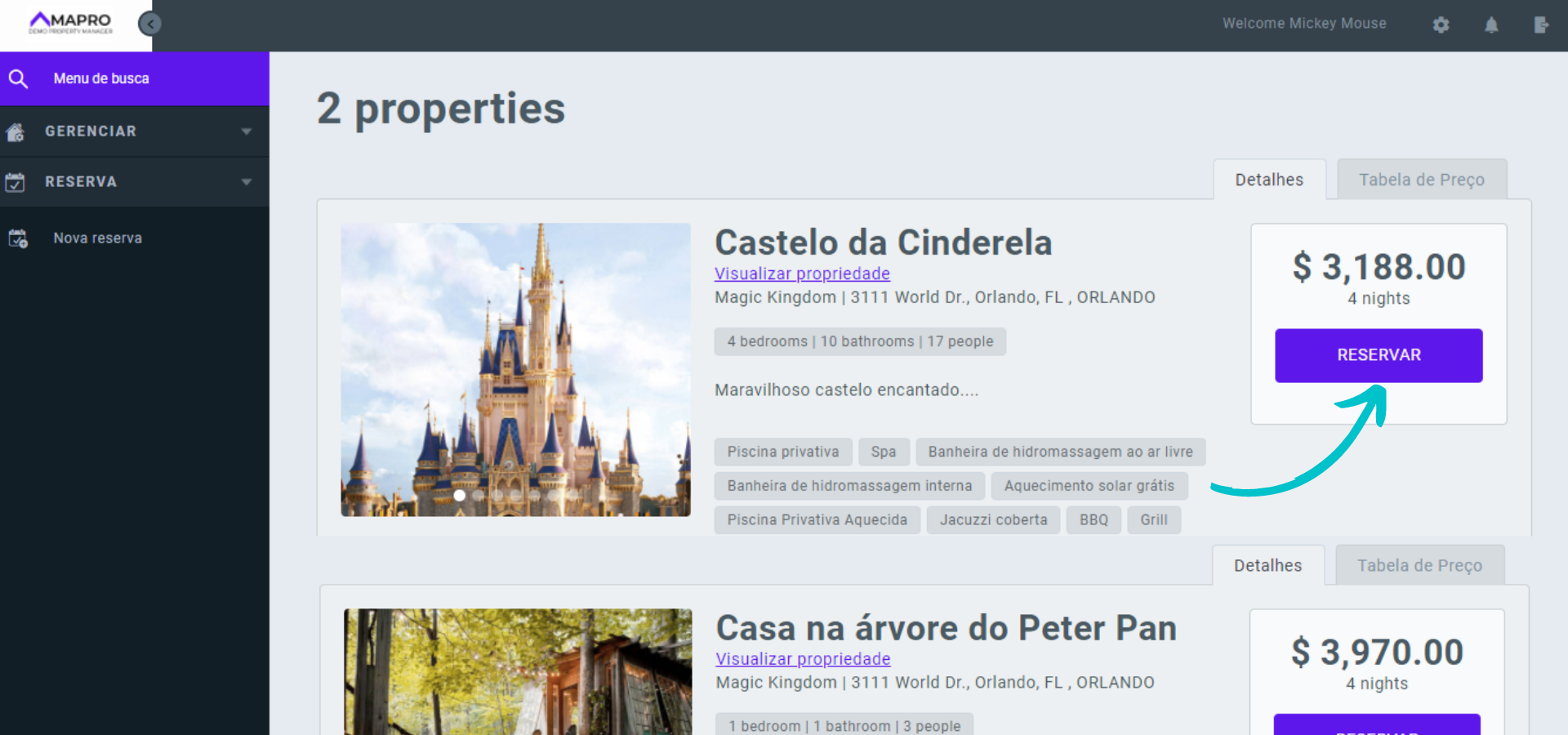Switch to the Tabela de Preço tab
This screenshot has width=1568, height=735.
tap(1422, 179)
